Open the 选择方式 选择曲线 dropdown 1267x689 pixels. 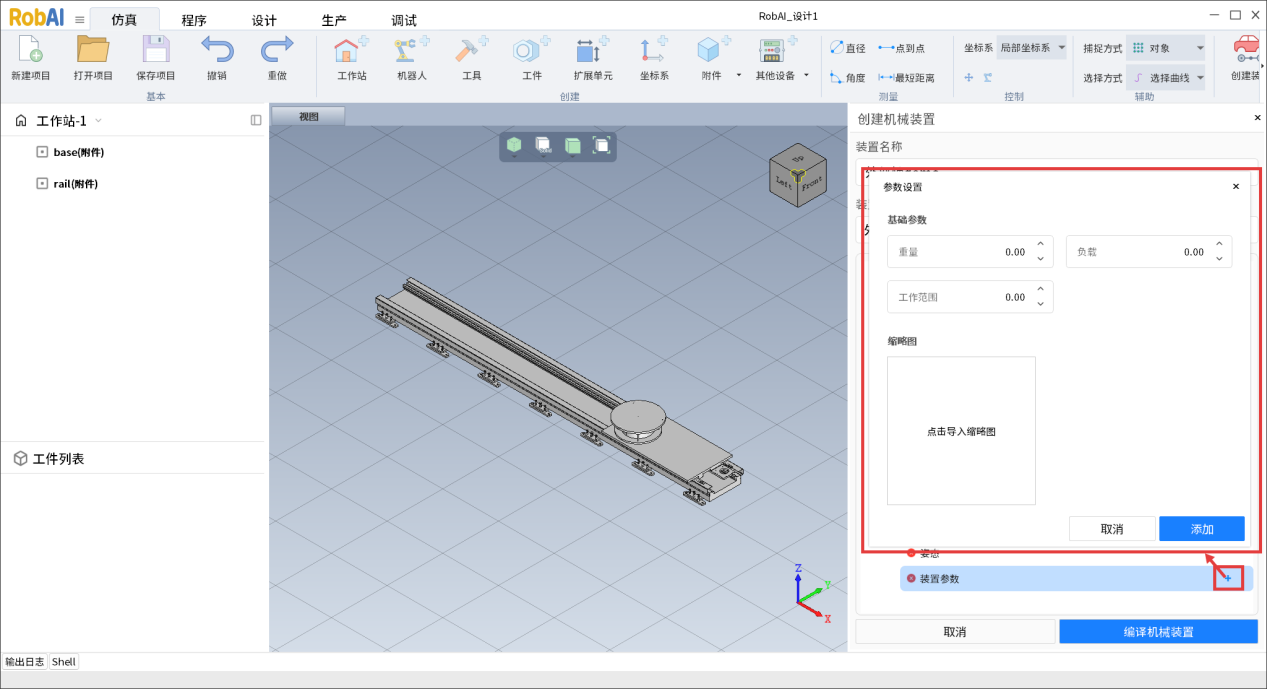(1167, 77)
